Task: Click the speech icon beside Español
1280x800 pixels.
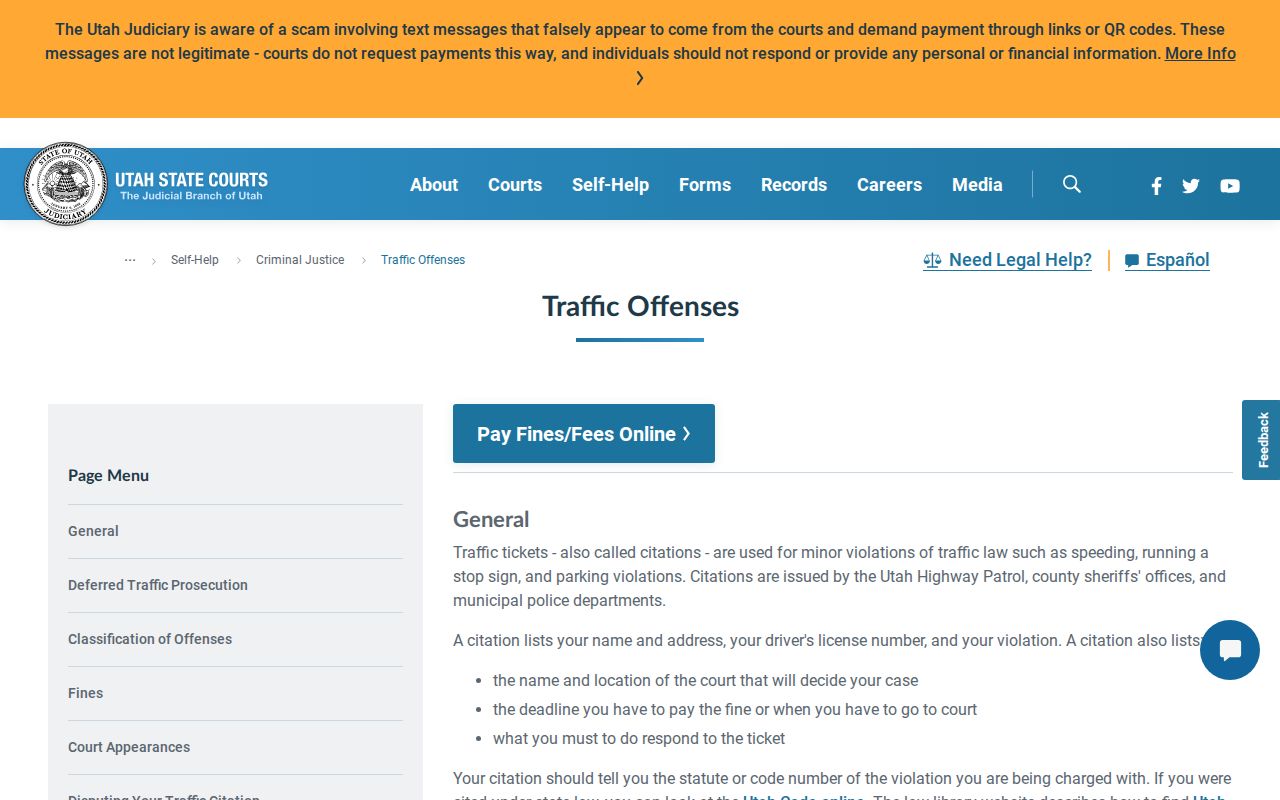Action: [1132, 261]
